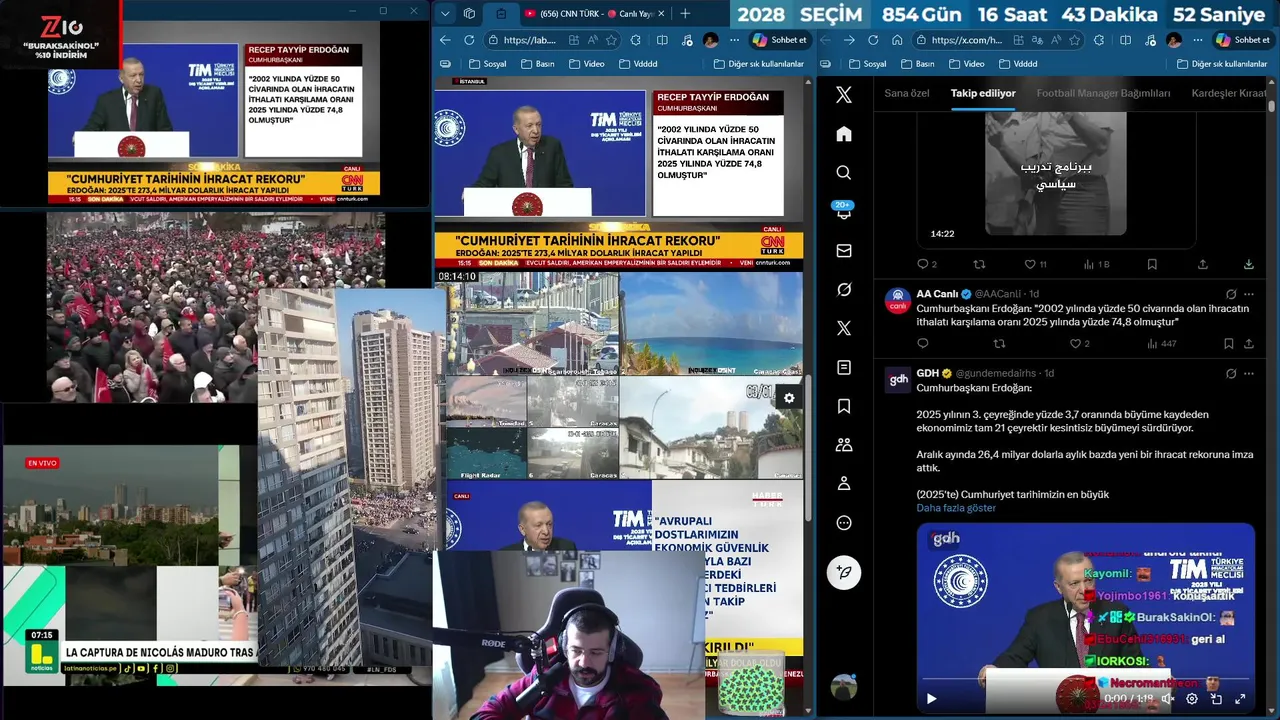Image resolution: width=1280 pixels, height=720 pixels.
Task: Expand Diğer sık kullanılanlar in left browser
Action: (757, 64)
